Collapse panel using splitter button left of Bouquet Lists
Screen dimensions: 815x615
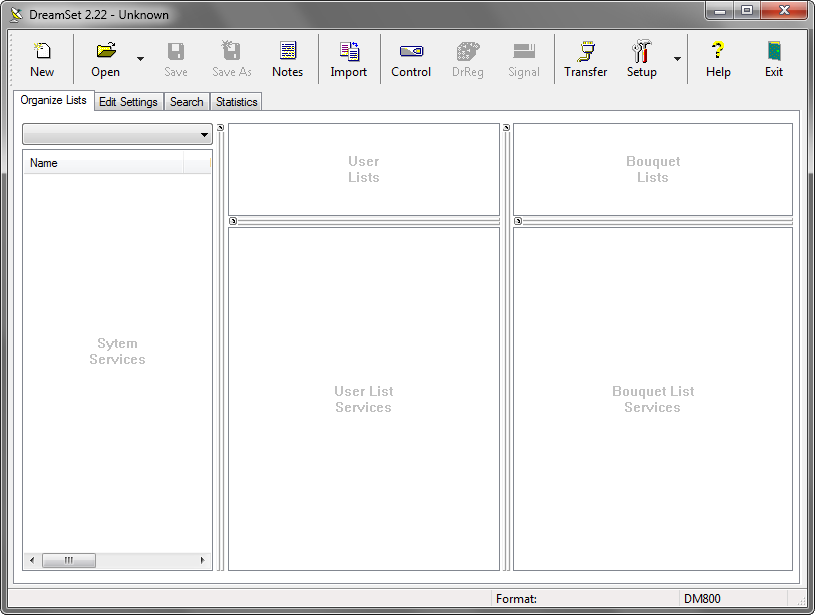tap(506, 127)
